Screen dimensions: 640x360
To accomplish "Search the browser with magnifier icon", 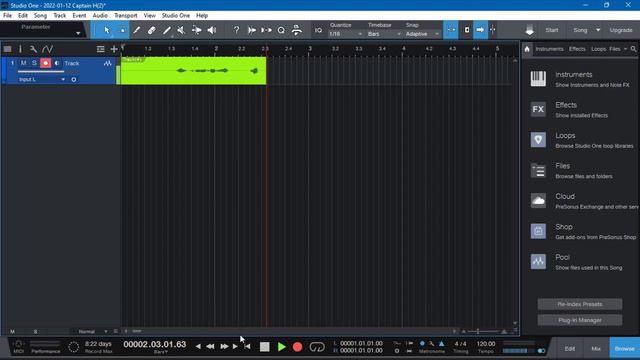I will [x=633, y=49].
